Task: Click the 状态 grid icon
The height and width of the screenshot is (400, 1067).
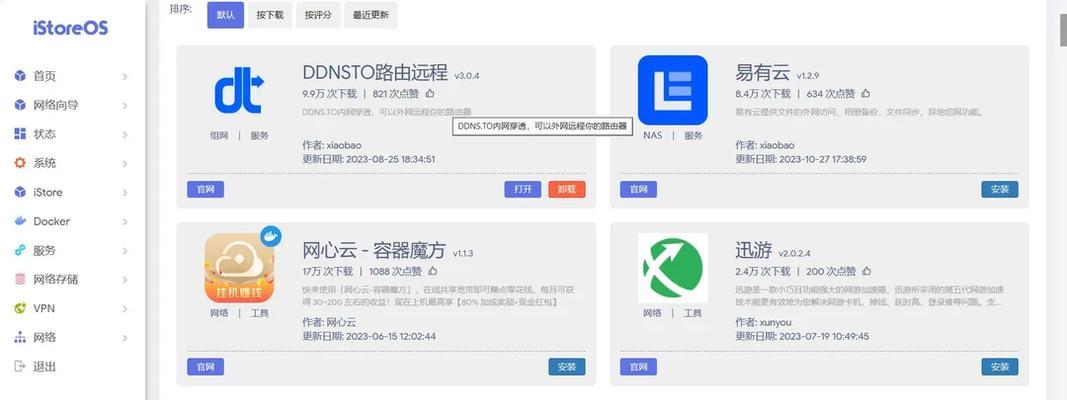Action: point(20,134)
